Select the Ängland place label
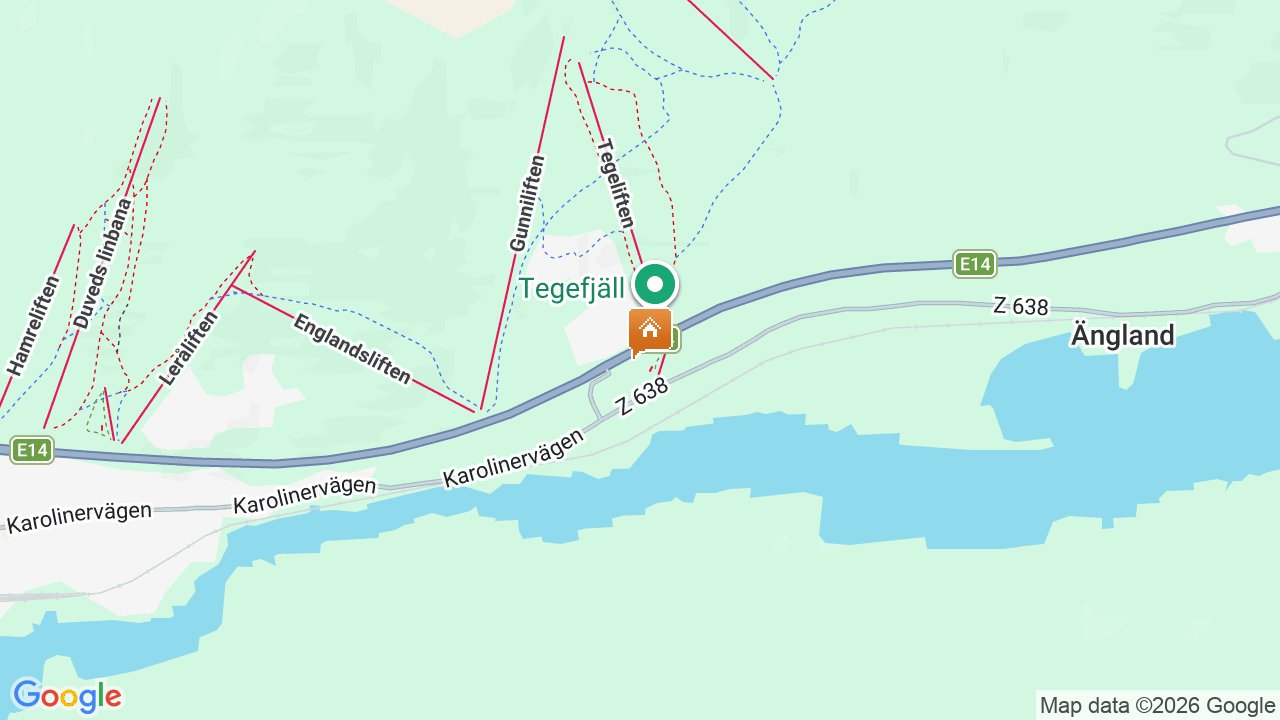1280x720 pixels. (x=1122, y=335)
